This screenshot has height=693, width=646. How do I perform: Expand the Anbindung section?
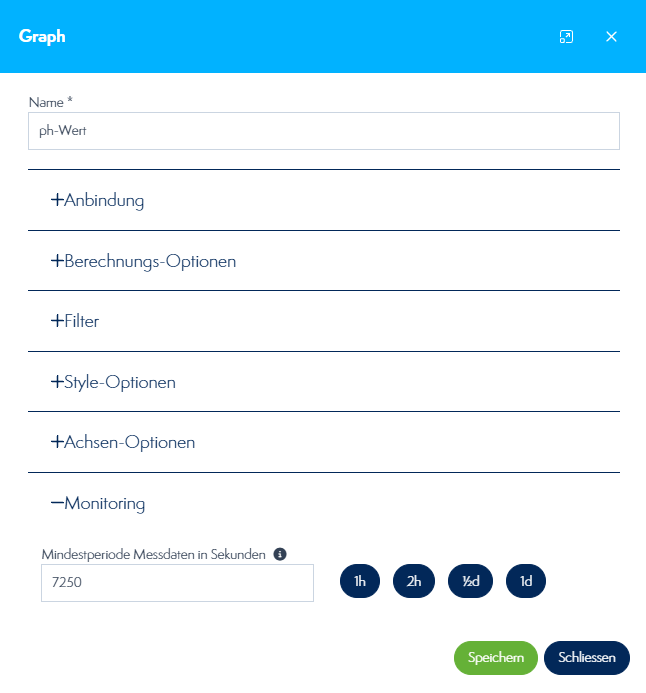coord(104,200)
